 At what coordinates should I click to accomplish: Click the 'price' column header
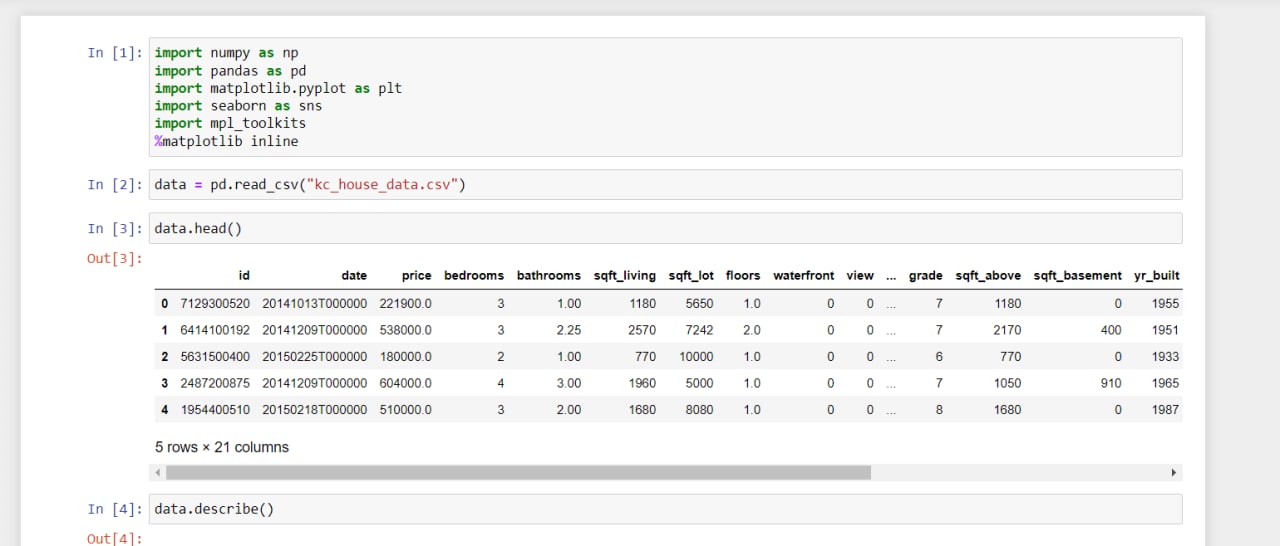point(417,275)
